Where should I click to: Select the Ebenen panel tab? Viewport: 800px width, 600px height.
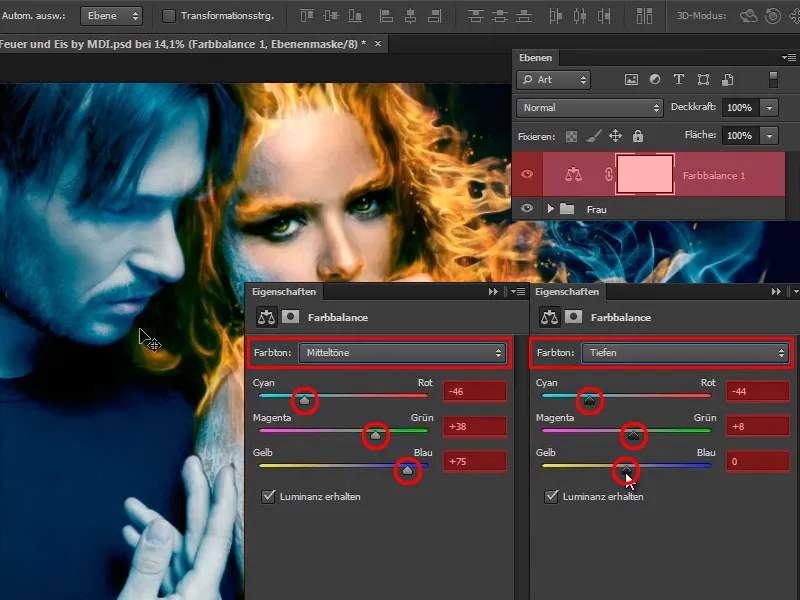point(535,58)
